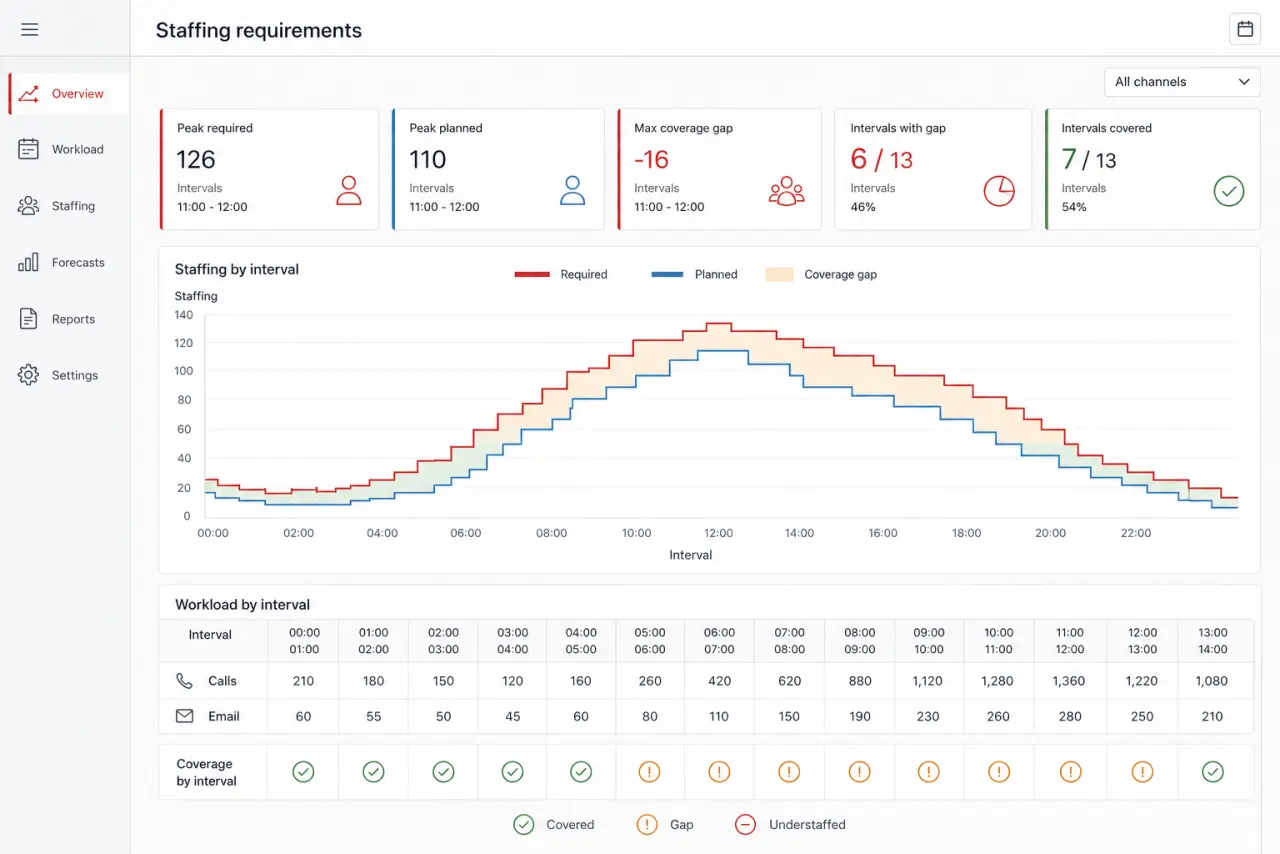
Task: Click the Reports document icon
Action: pyautogui.click(x=29, y=319)
